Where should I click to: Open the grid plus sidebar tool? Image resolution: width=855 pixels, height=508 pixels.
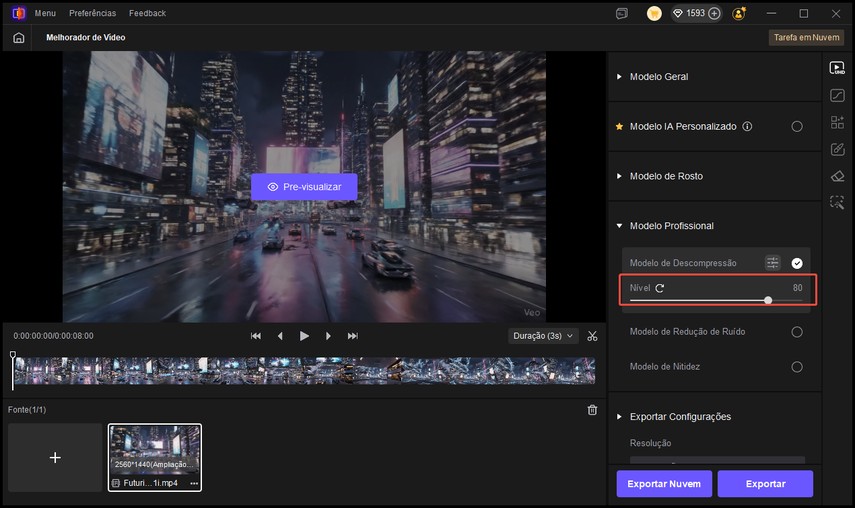[837, 122]
